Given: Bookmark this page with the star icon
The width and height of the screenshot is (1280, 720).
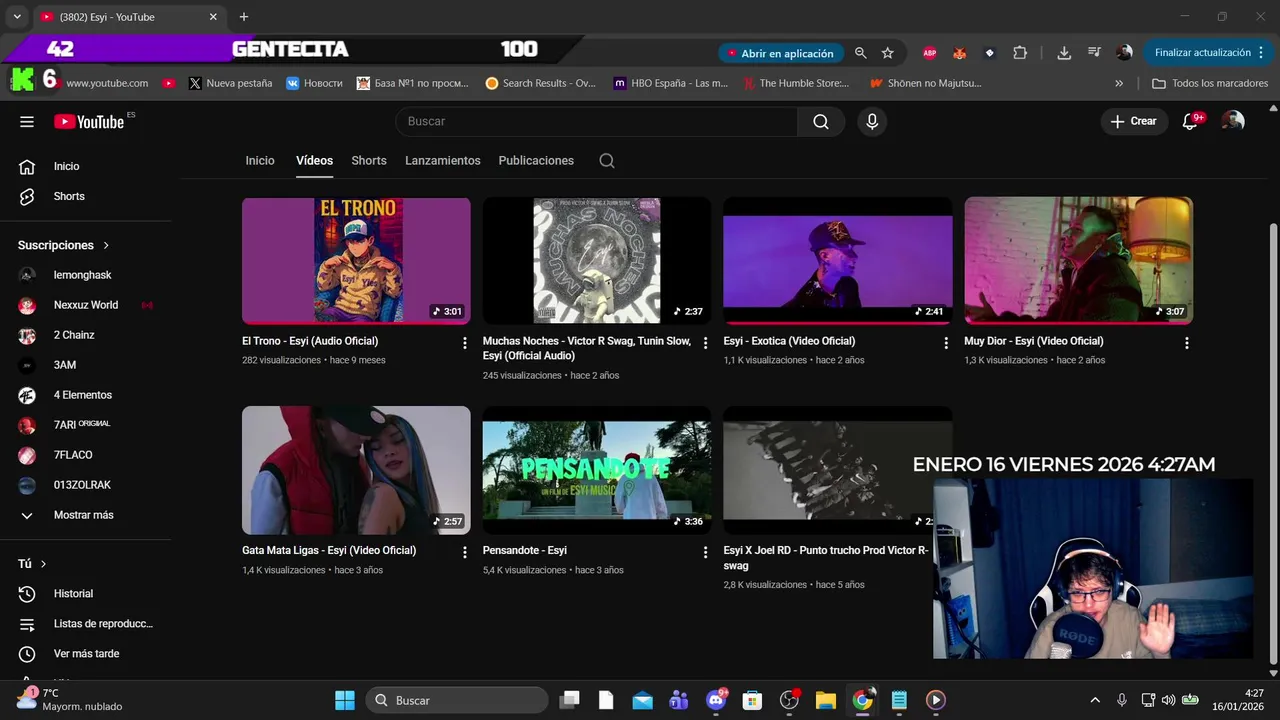Looking at the screenshot, I should point(887,53).
